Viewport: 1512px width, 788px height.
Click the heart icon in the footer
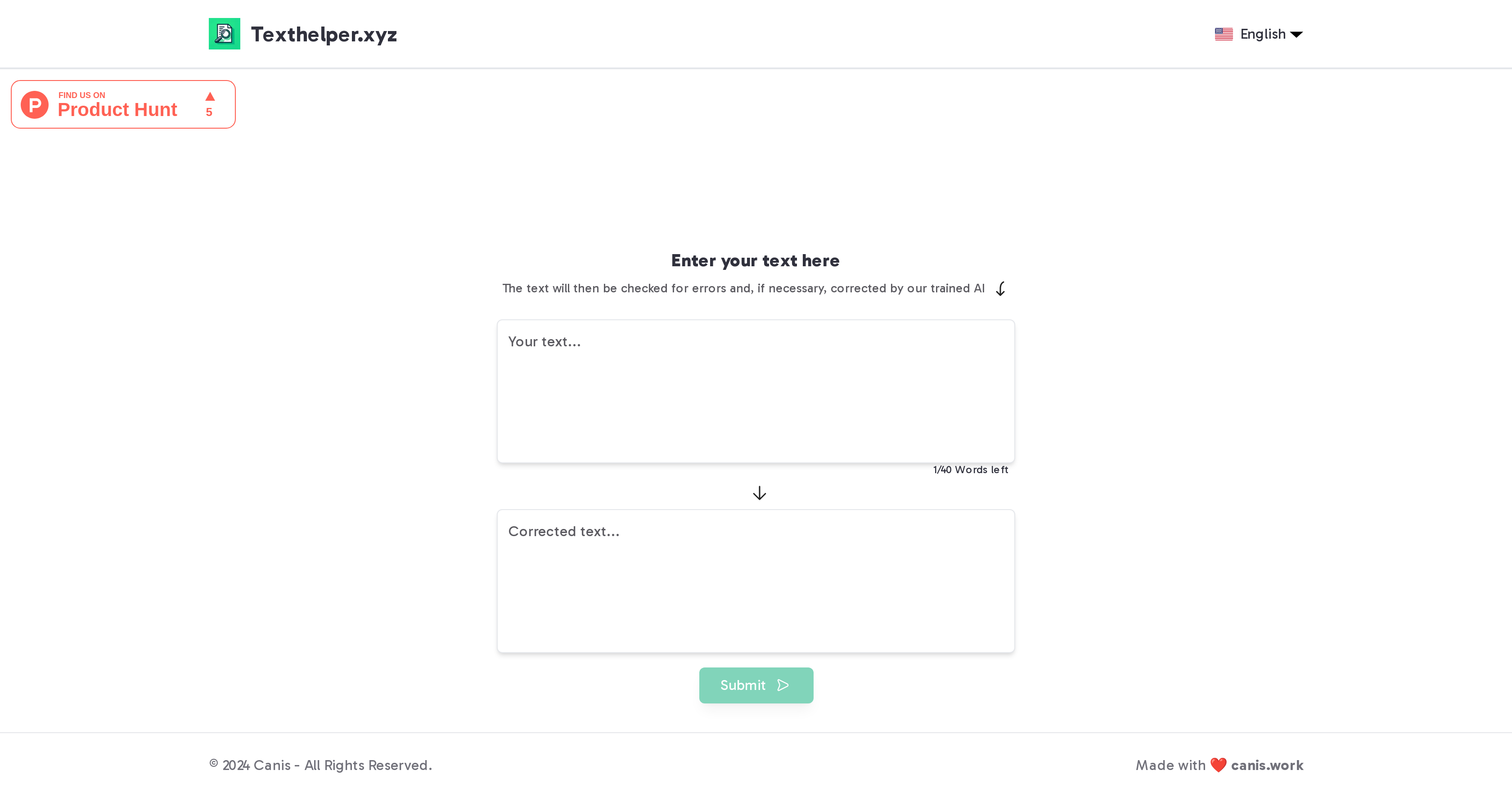[x=1219, y=765]
